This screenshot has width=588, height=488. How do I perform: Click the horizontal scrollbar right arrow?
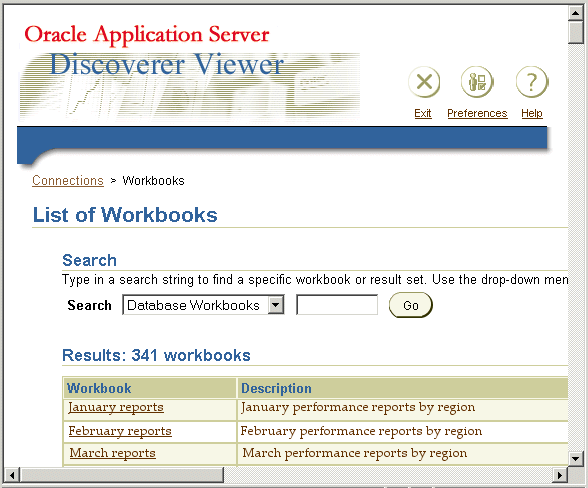pyautogui.click(x=560, y=475)
